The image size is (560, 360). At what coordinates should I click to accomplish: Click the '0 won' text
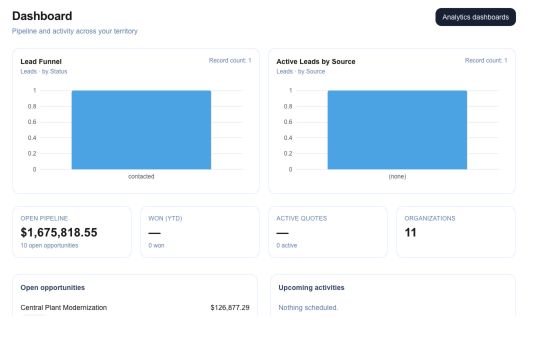coord(156,245)
